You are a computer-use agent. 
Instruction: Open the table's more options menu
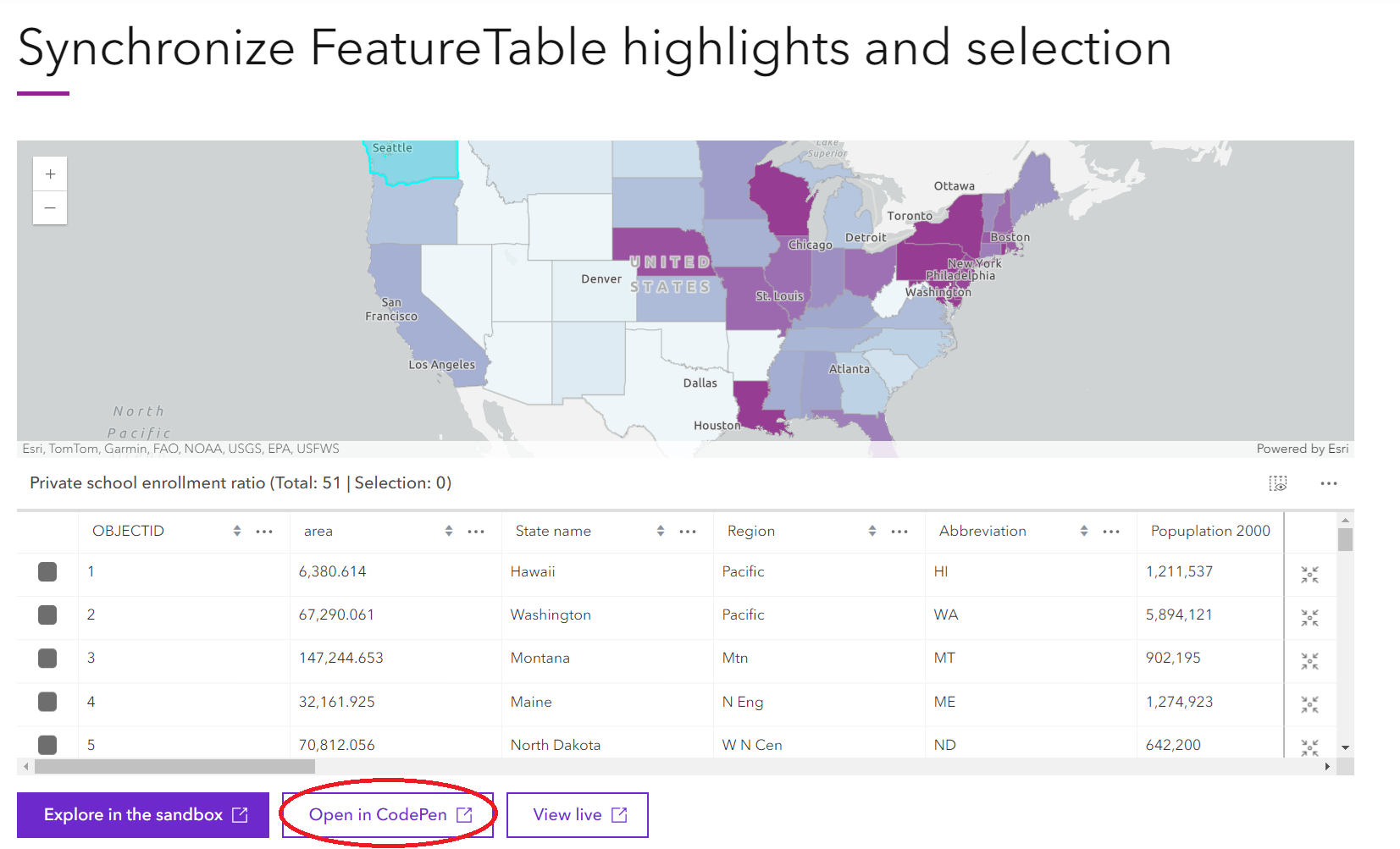coord(1328,483)
